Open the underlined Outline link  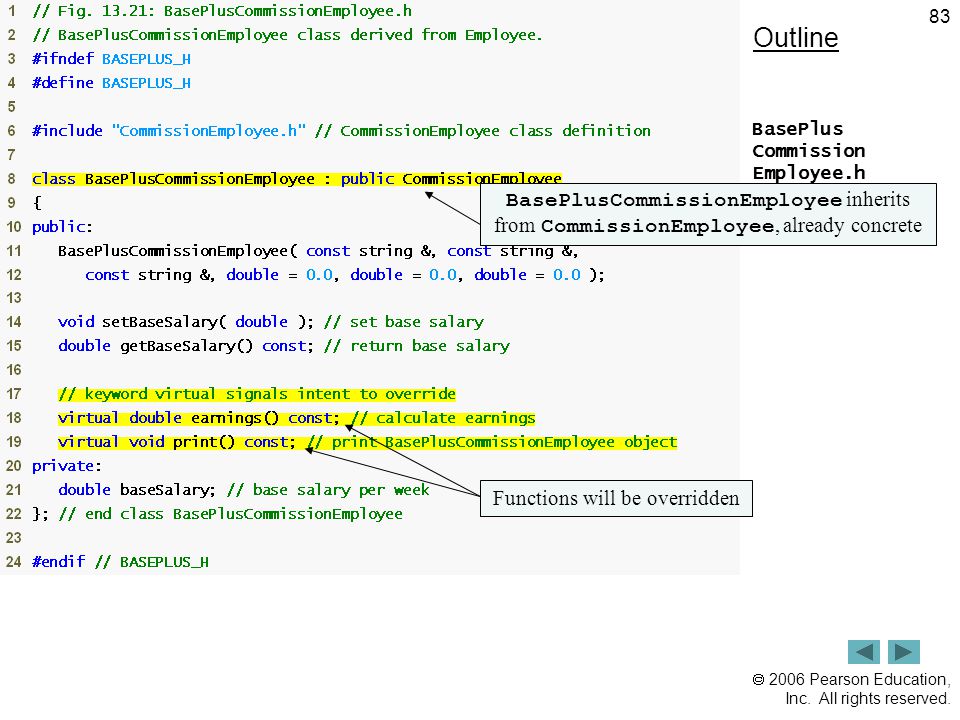(795, 38)
